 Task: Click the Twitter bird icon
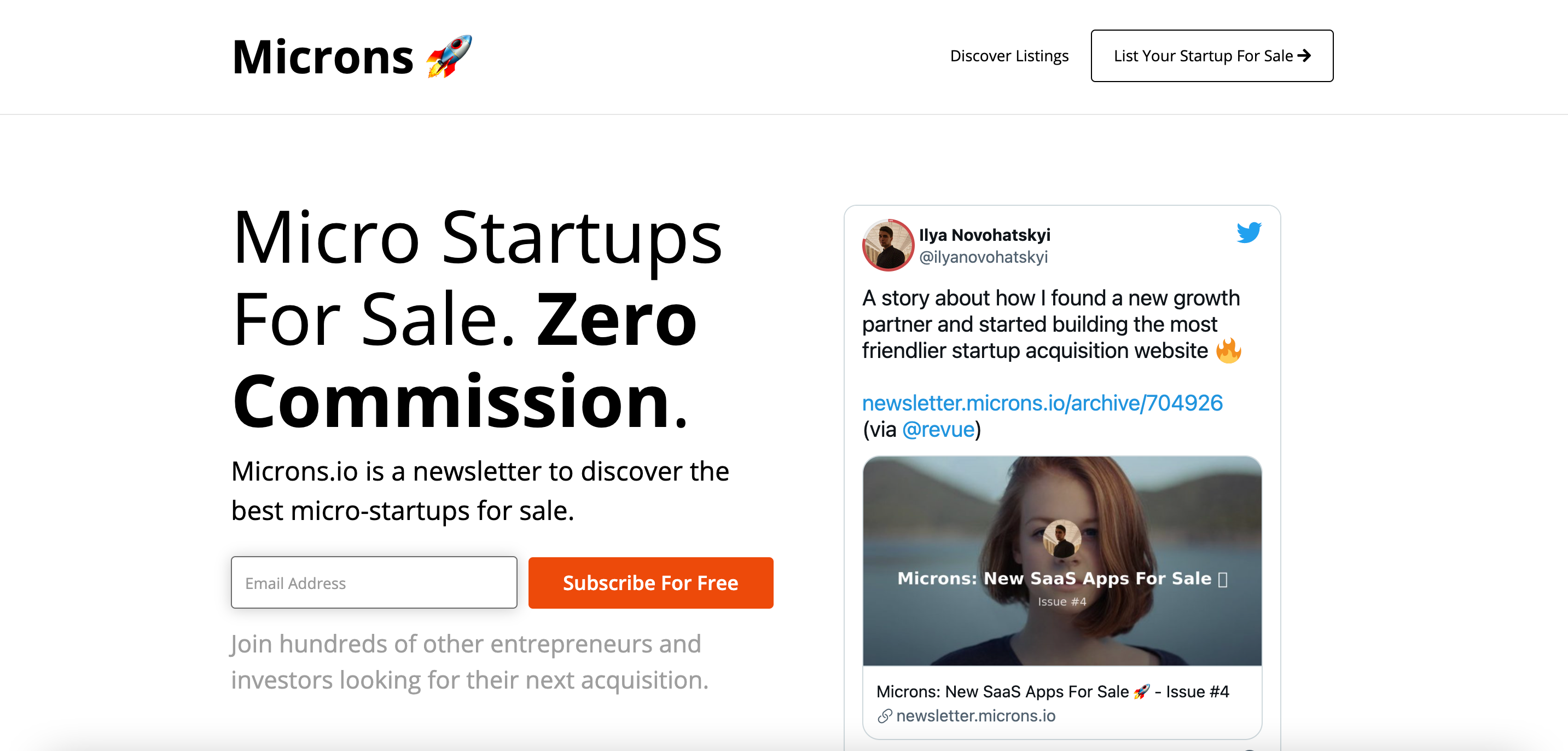1248,233
